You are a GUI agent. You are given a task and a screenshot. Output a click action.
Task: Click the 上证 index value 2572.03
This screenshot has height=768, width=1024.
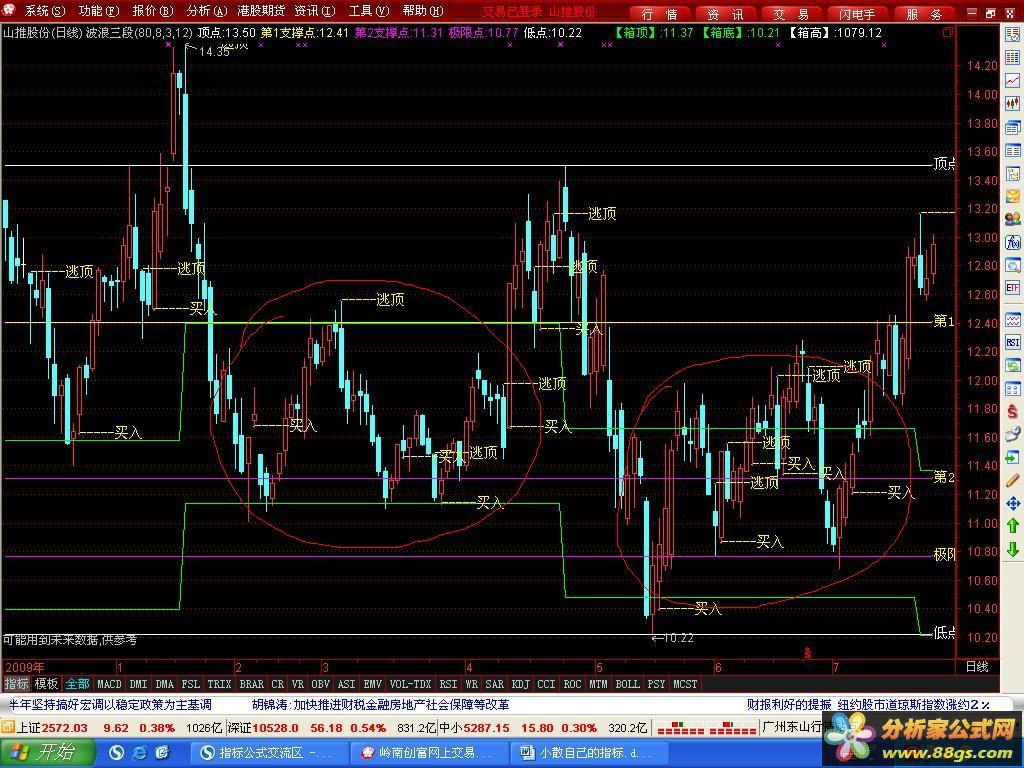coord(65,728)
